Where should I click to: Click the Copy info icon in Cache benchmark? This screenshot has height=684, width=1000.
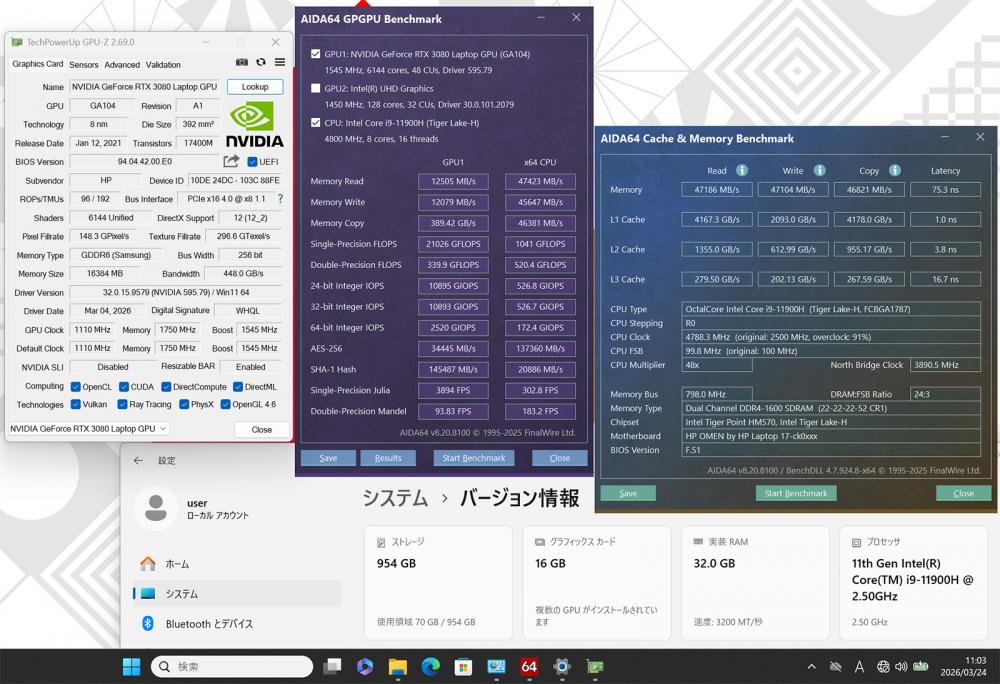pos(895,170)
